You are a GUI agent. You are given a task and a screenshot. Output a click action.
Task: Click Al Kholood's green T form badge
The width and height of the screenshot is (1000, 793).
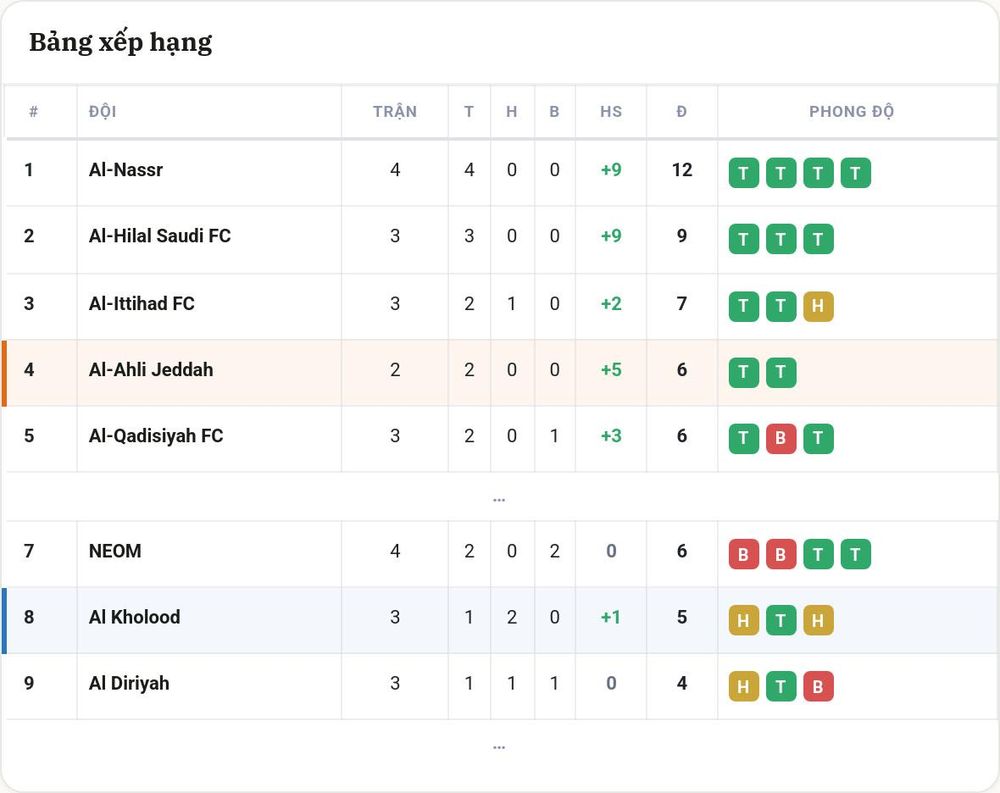781,620
